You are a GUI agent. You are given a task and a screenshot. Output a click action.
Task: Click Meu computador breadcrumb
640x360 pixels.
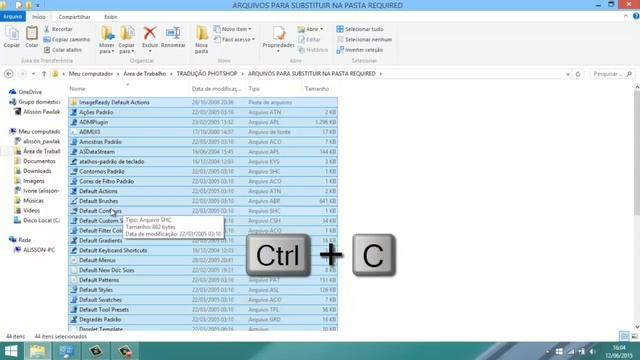(x=91, y=74)
